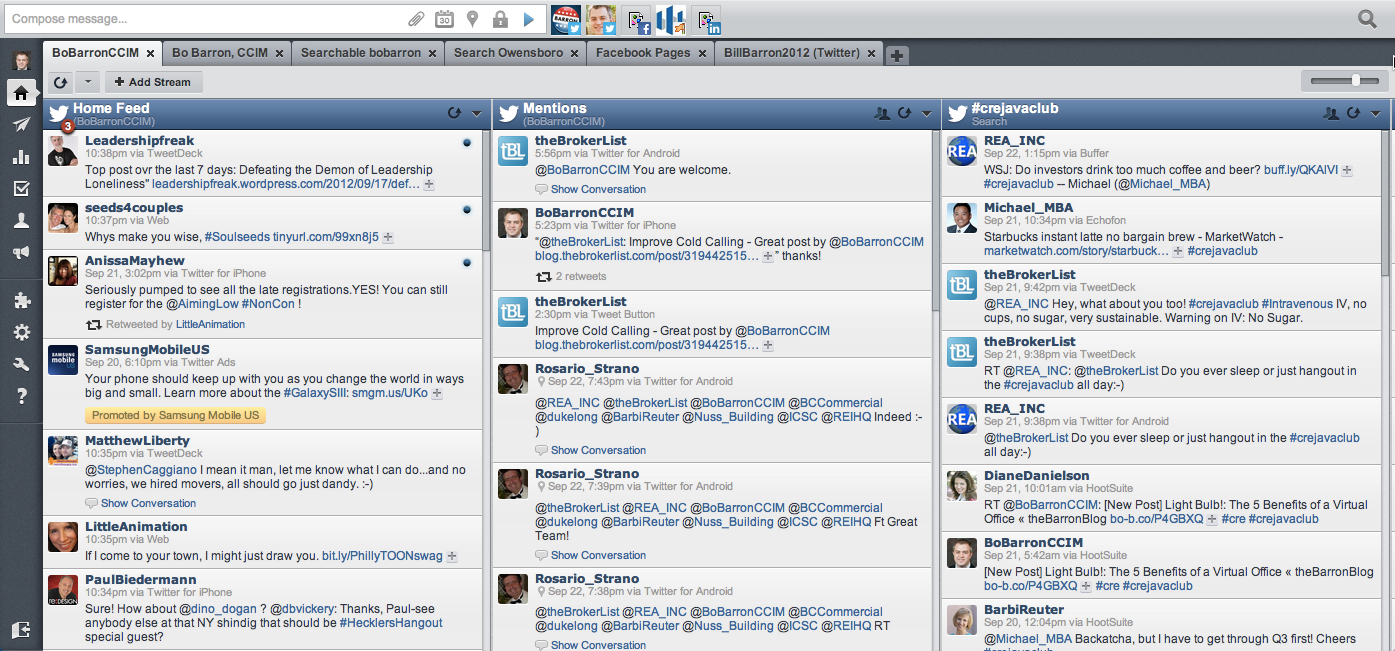1395x651 pixels.
Task: Click the attachment paperclip icon in compose box
Action: point(416,19)
